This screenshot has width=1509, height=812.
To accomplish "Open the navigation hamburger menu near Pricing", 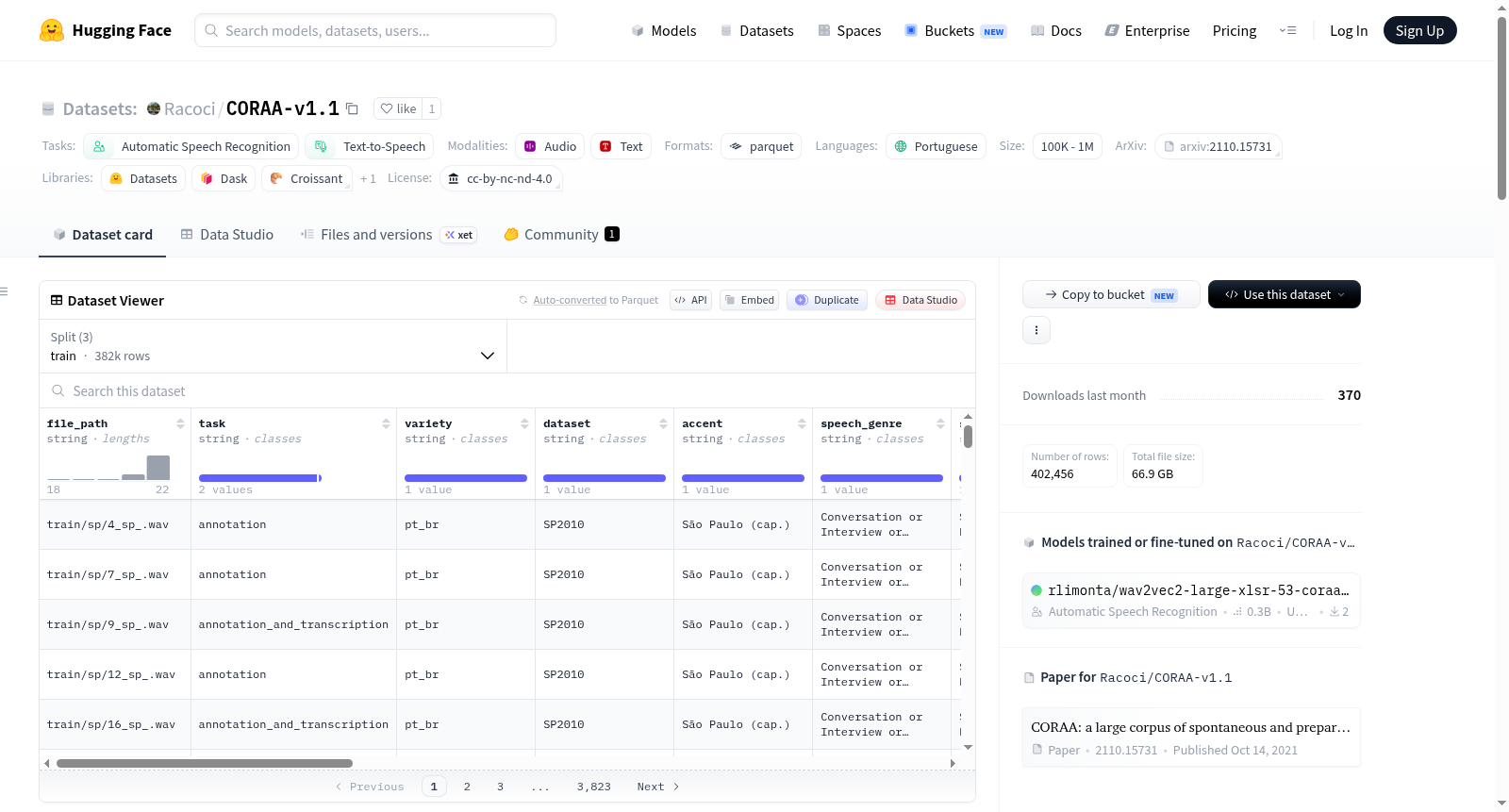I will 1287,30.
